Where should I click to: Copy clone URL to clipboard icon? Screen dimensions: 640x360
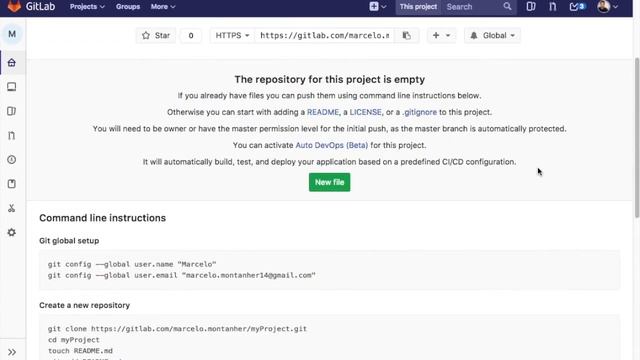pyautogui.click(x=407, y=36)
